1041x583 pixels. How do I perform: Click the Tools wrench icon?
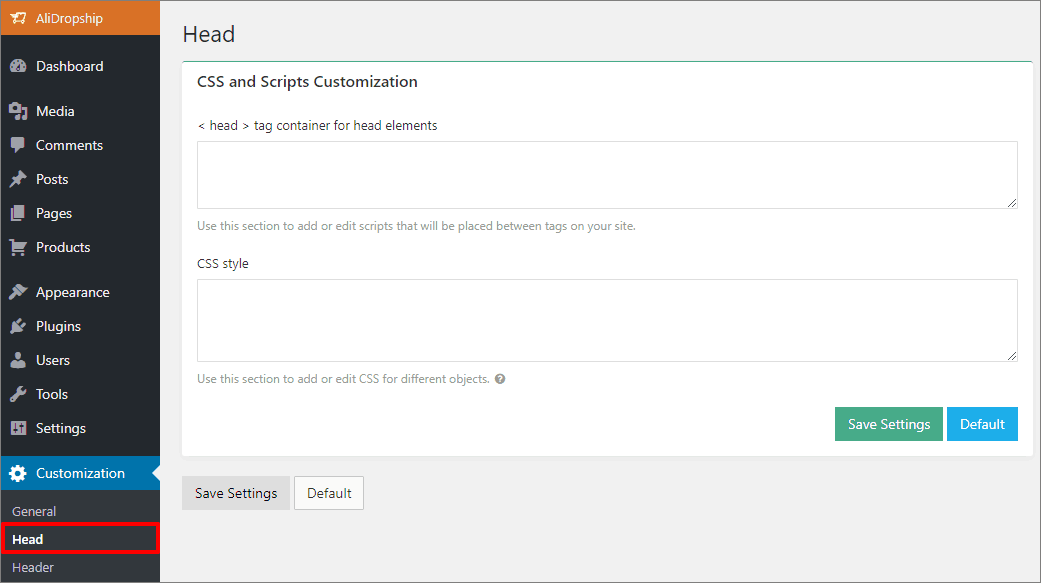pyautogui.click(x=18, y=394)
